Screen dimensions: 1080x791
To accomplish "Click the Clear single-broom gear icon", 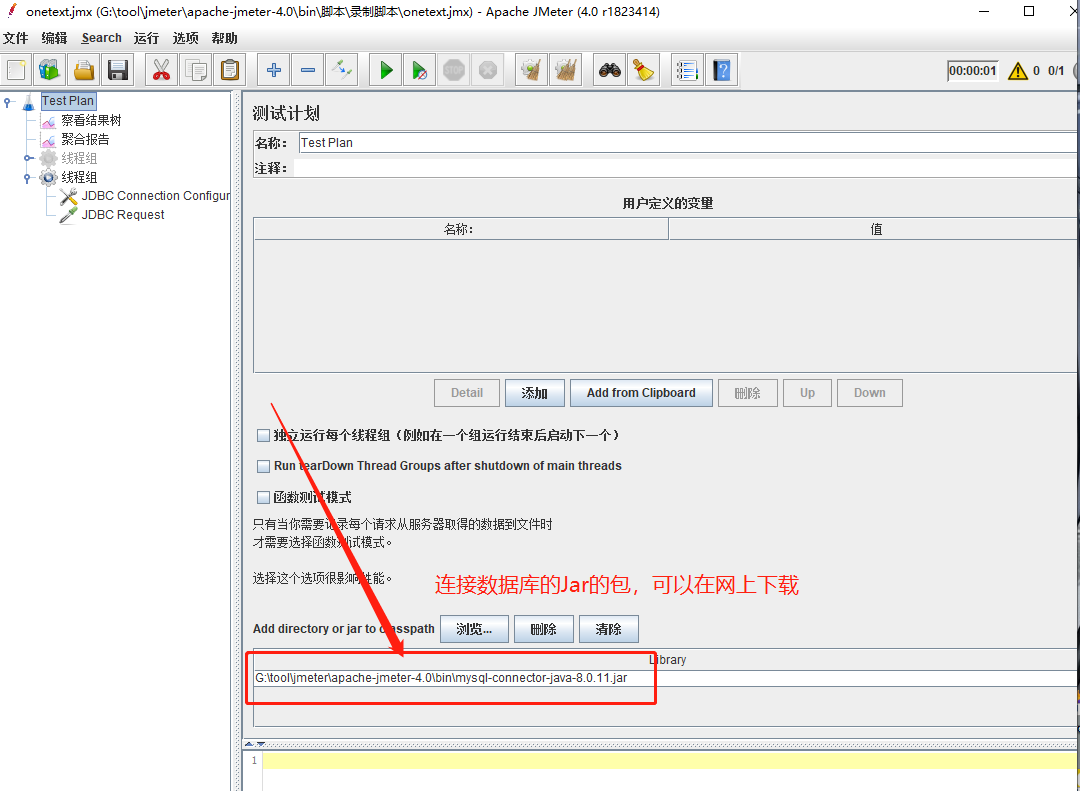I will coord(532,70).
